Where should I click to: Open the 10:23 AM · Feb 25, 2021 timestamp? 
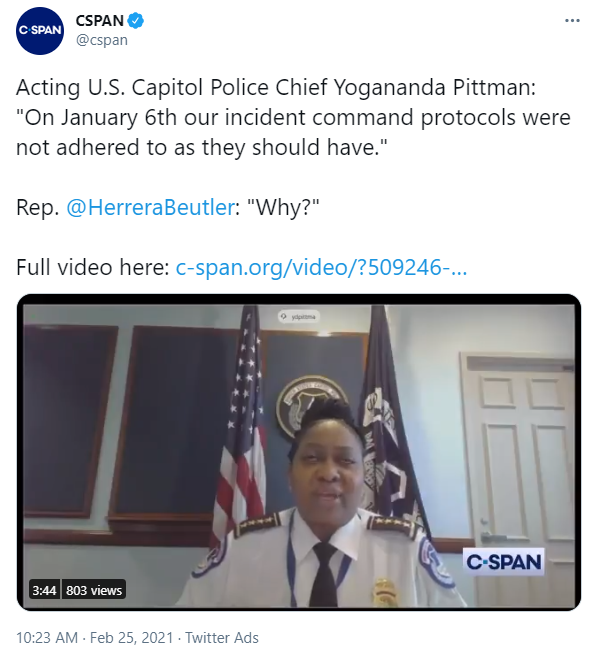click(94, 638)
